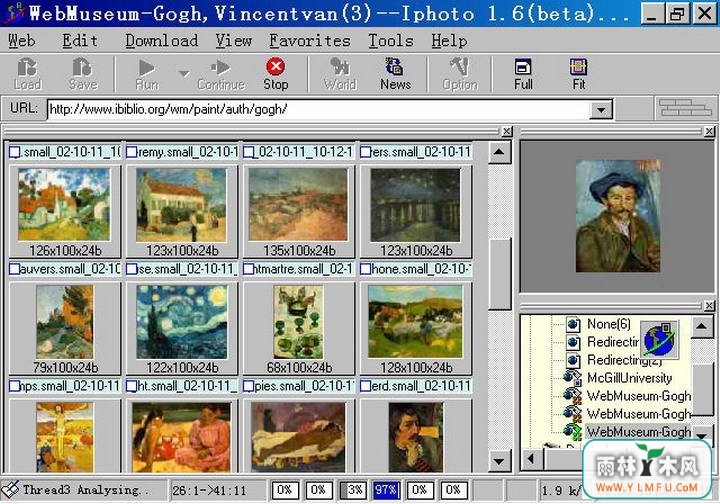Check the box for nps.small image

point(15,386)
